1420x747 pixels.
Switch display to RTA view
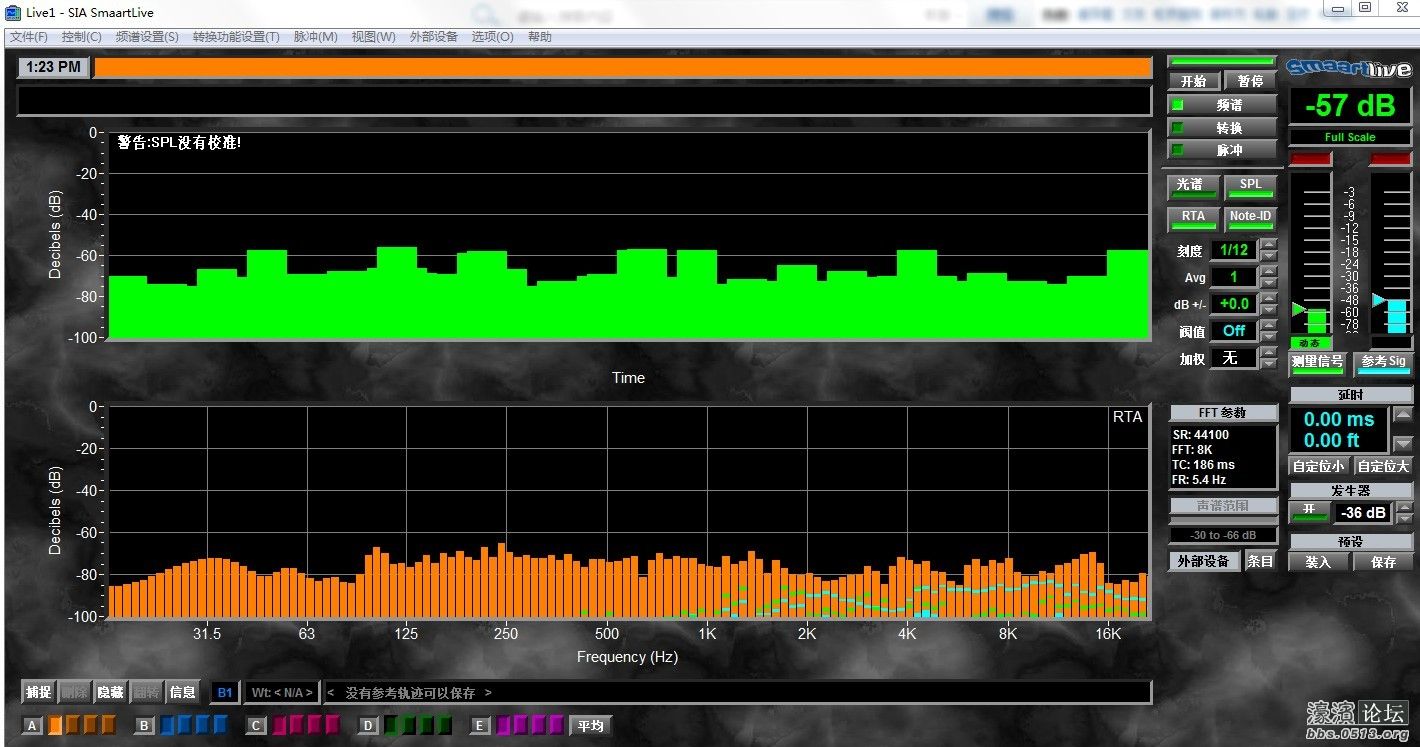[1193, 217]
